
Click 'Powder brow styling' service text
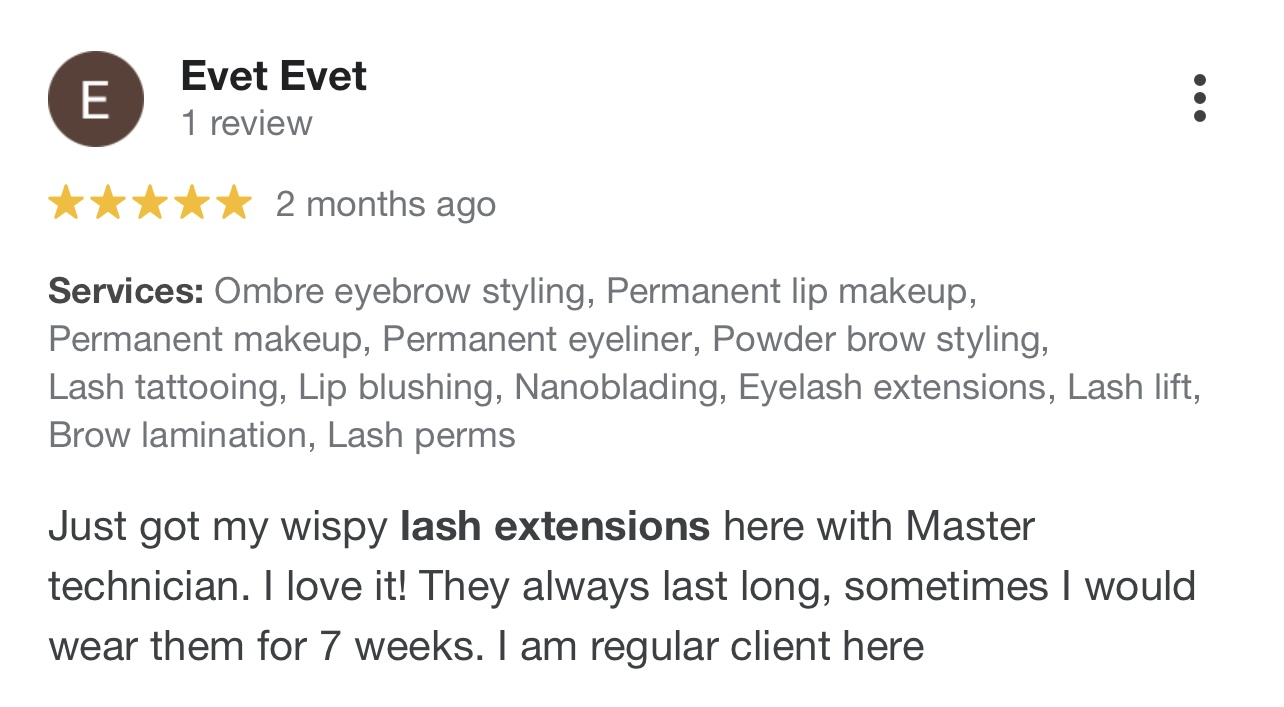(x=877, y=340)
